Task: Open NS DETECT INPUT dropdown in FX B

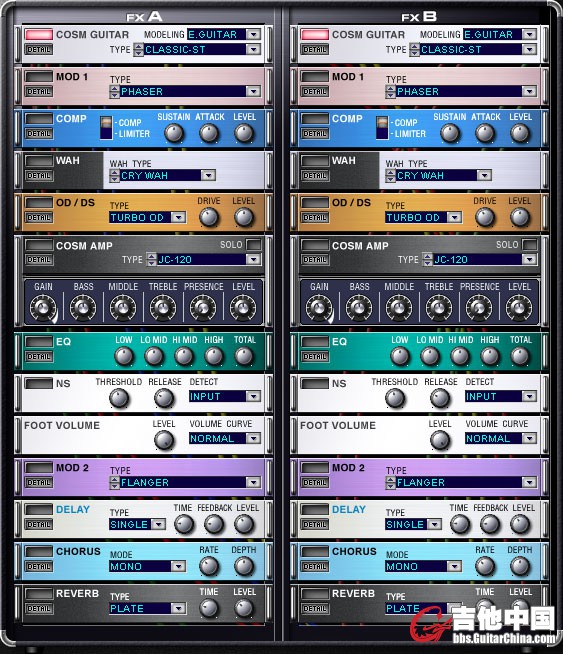Action: (529, 396)
